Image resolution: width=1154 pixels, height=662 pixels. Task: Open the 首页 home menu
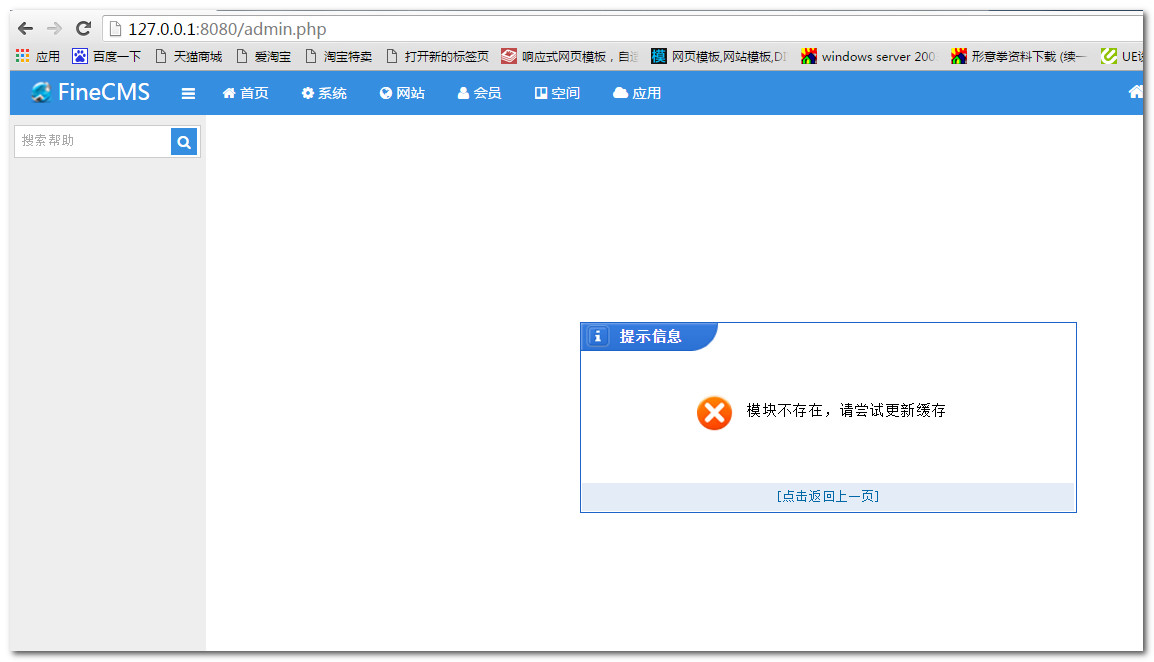click(x=245, y=93)
